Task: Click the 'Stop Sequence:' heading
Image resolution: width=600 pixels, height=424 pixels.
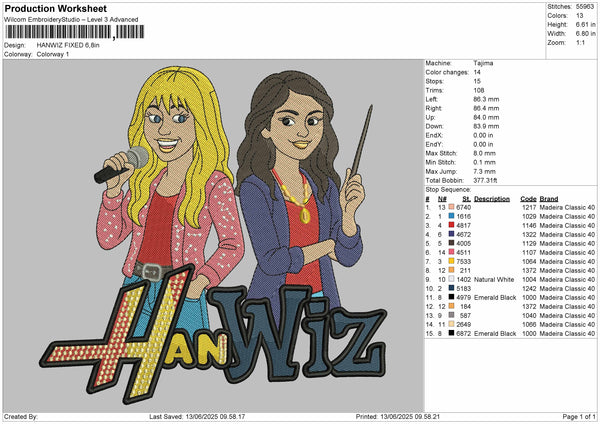Action: pos(448,190)
